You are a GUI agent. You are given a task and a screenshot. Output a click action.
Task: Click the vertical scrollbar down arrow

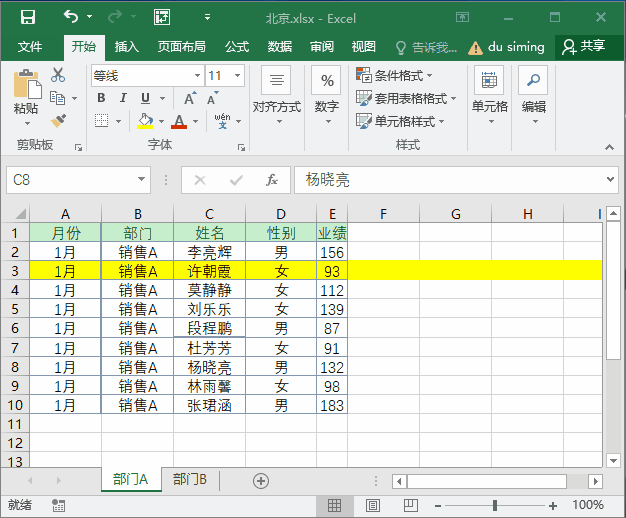click(614, 460)
